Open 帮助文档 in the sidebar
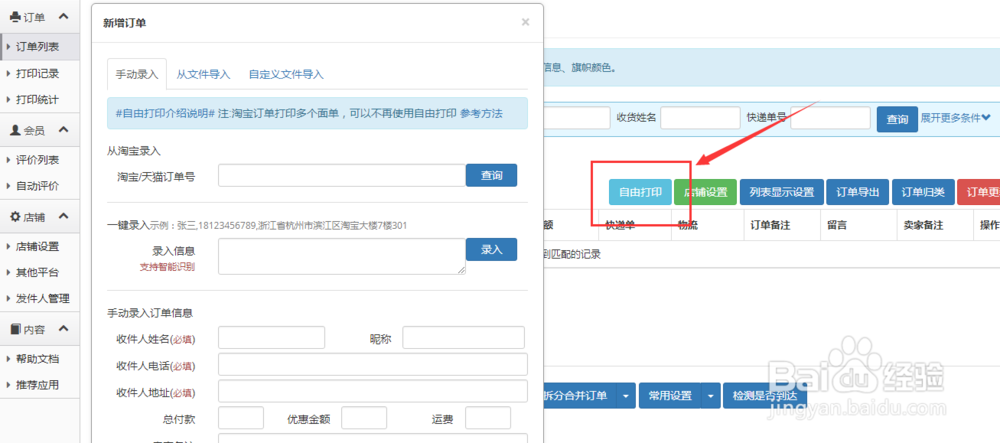The height and width of the screenshot is (443, 1000). [40, 359]
